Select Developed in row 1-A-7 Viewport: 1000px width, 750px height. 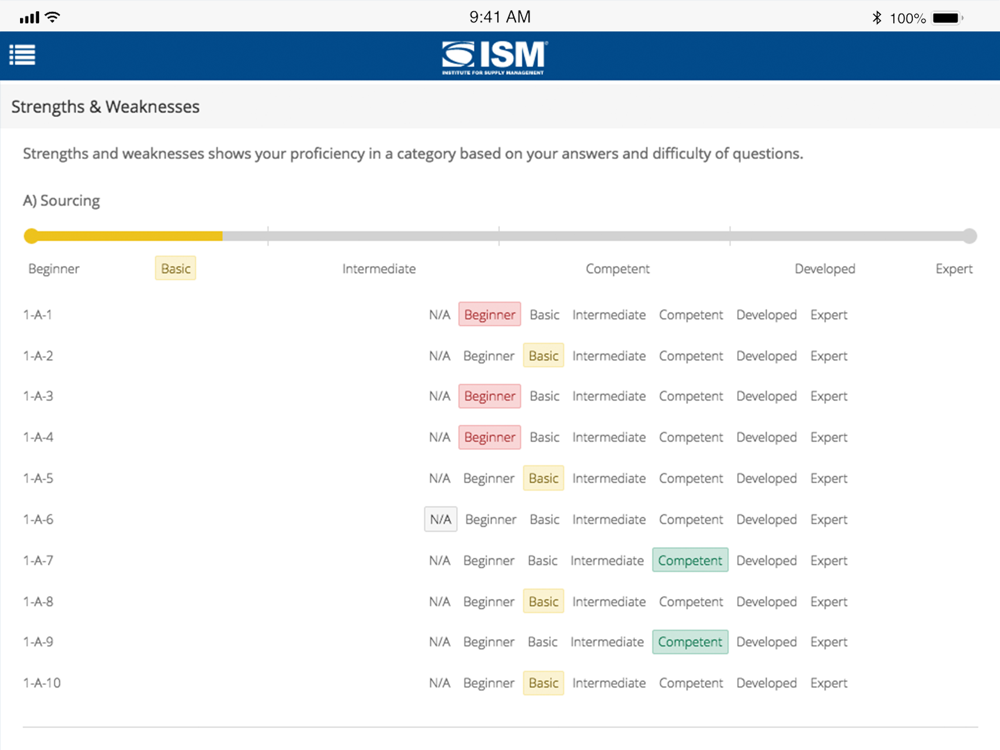point(767,560)
